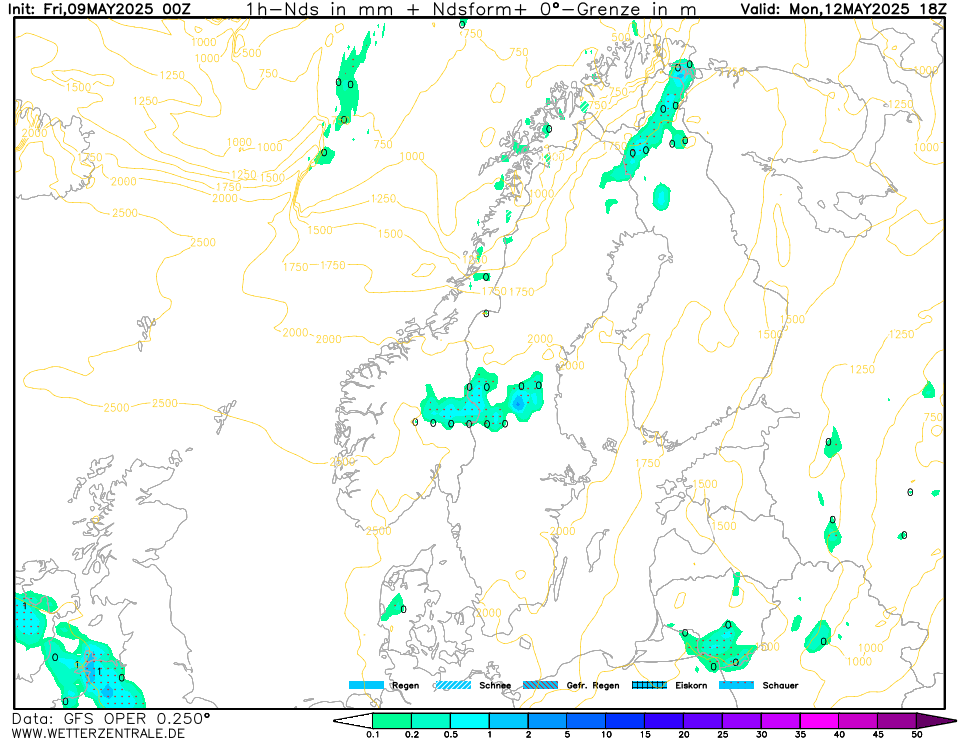The height and width of the screenshot is (741, 959).
Task: Select the 'Schauer' legend label
Action: coord(780,685)
